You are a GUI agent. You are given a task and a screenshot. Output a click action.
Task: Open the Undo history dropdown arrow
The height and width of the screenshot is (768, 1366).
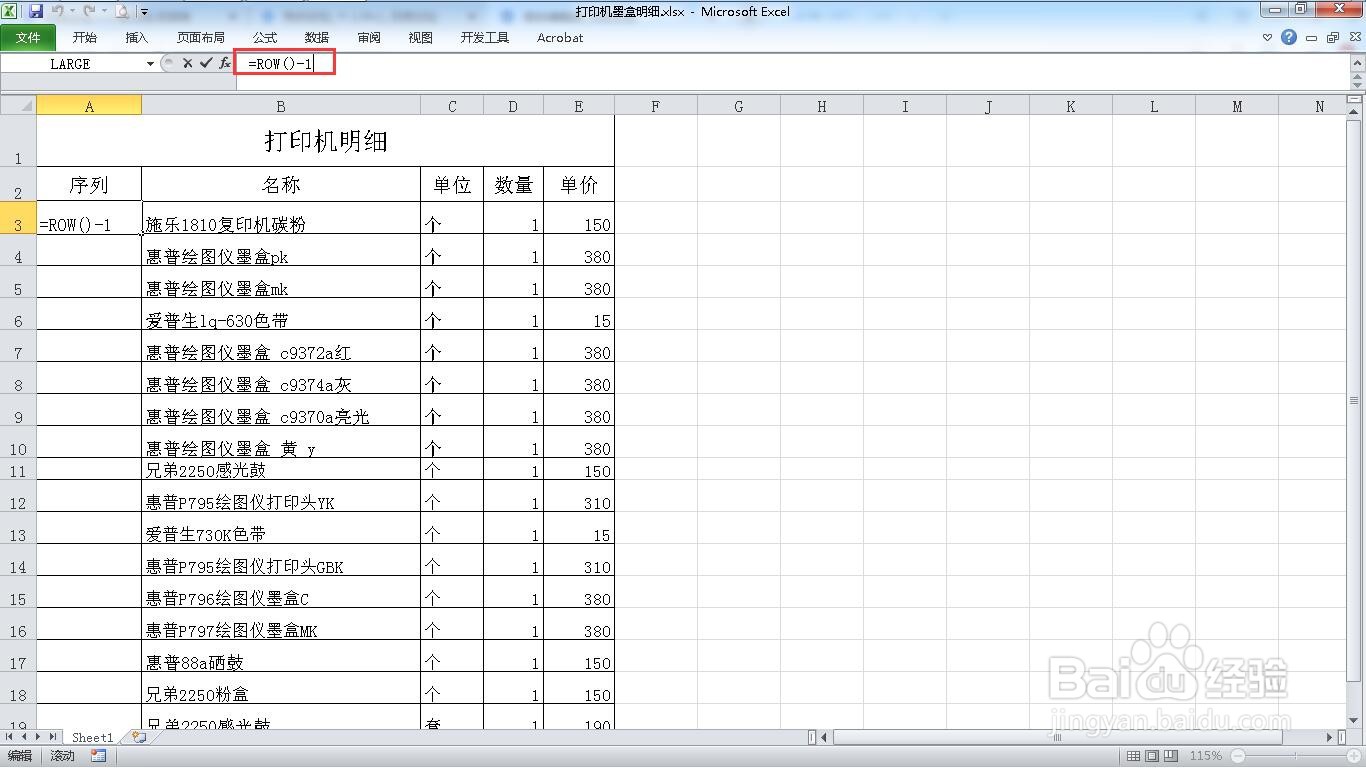(x=72, y=12)
